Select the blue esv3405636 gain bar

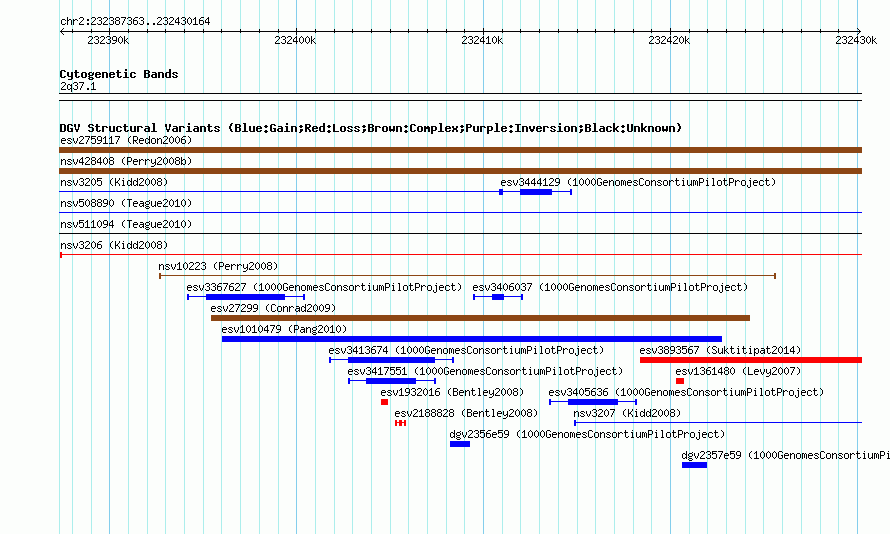(x=593, y=402)
